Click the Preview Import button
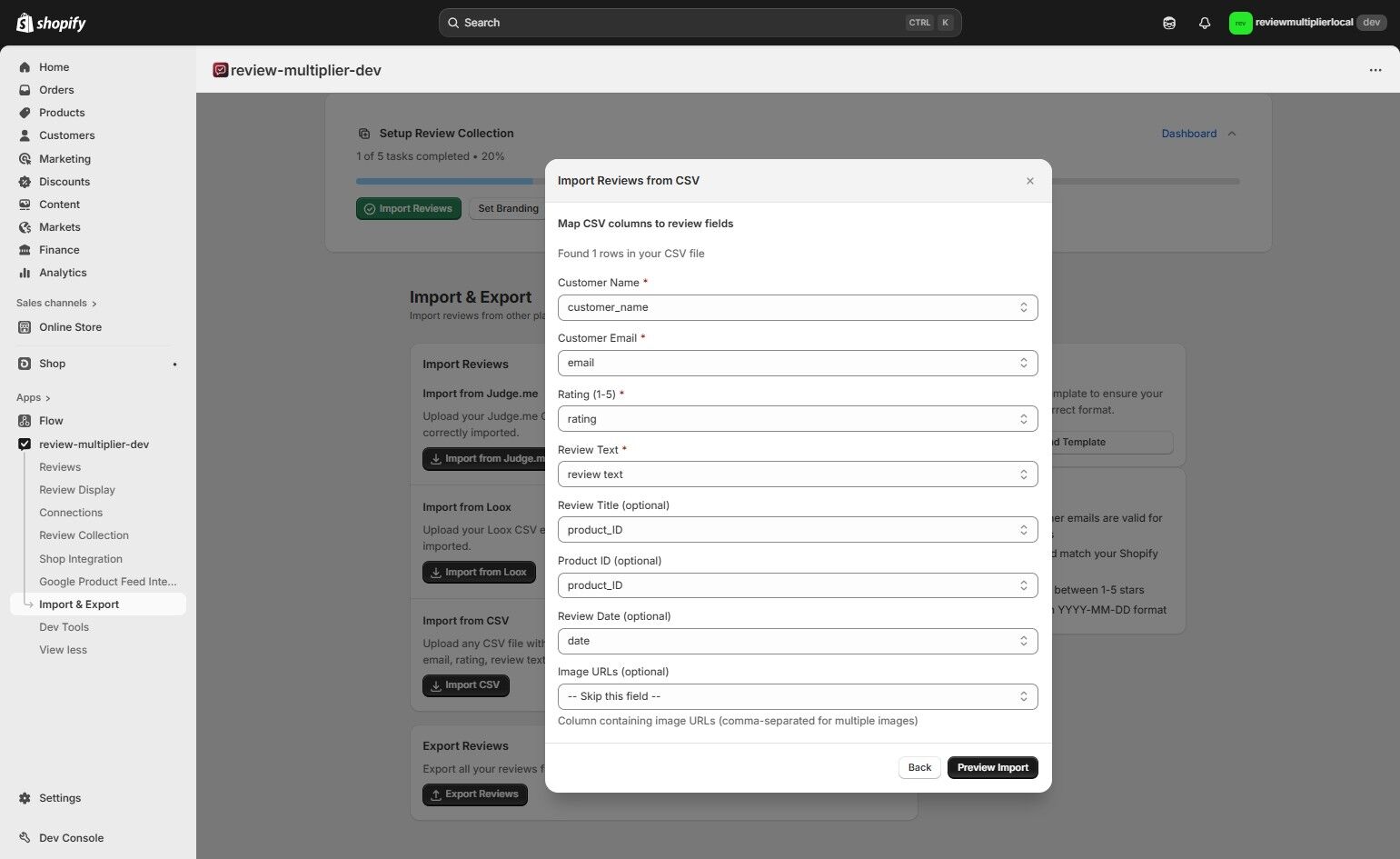Image resolution: width=1400 pixels, height=859 pixels. [992, 767]
